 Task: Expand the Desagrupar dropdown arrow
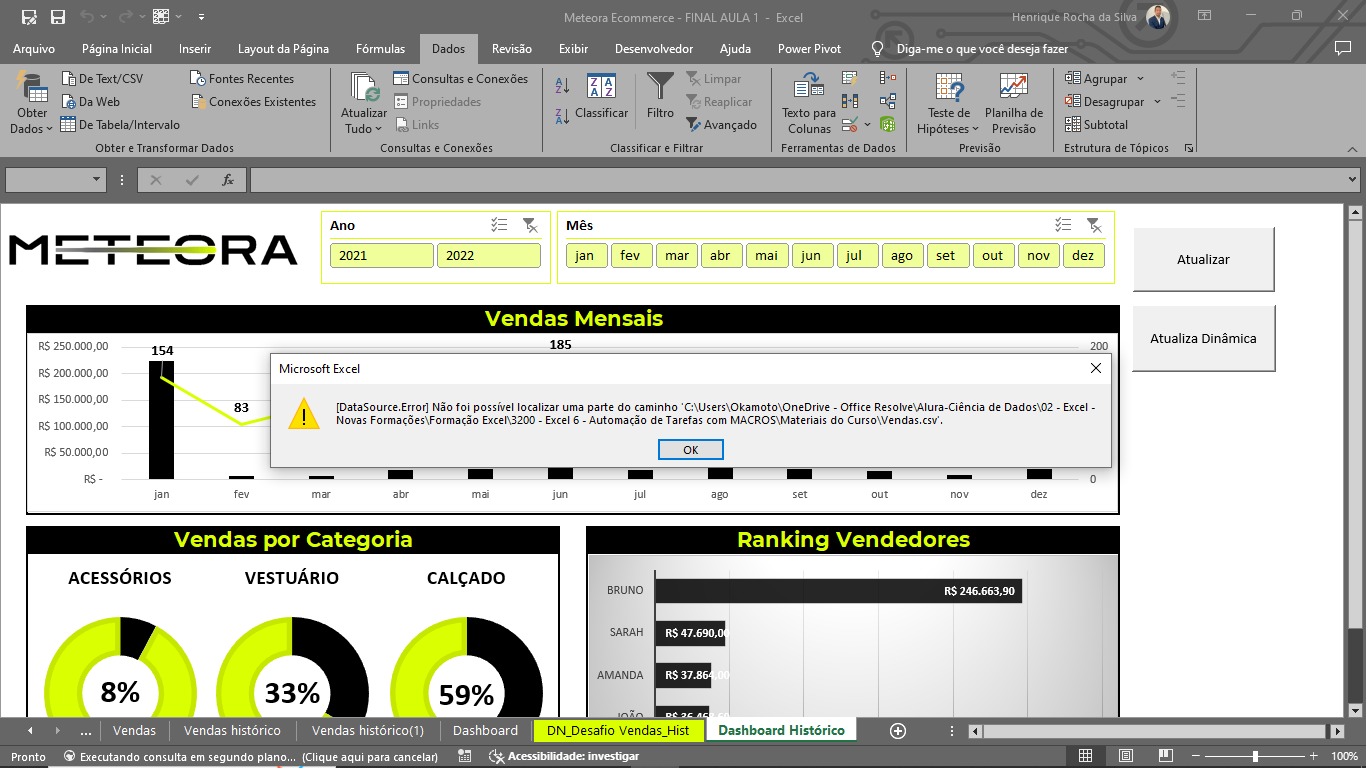pyautogui.click(x=1157, y=102)
